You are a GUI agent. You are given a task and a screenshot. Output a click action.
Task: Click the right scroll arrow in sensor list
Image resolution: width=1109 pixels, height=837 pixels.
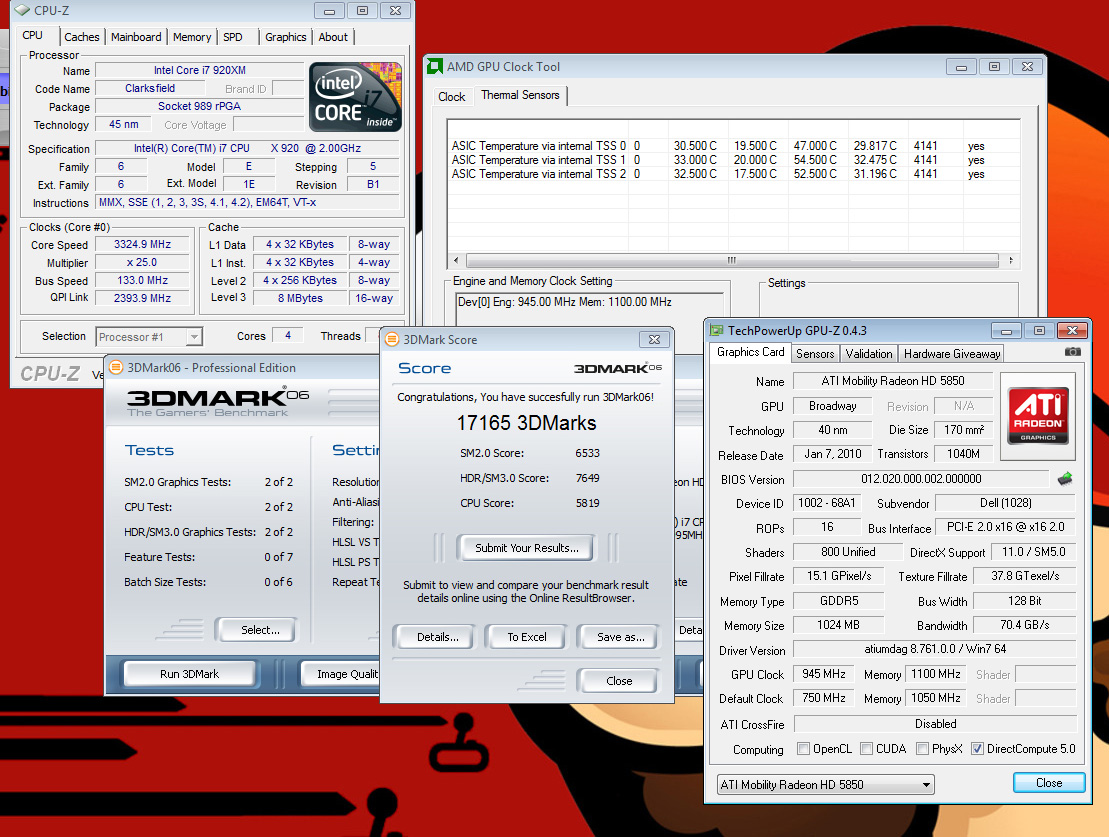coord(1011,260)
